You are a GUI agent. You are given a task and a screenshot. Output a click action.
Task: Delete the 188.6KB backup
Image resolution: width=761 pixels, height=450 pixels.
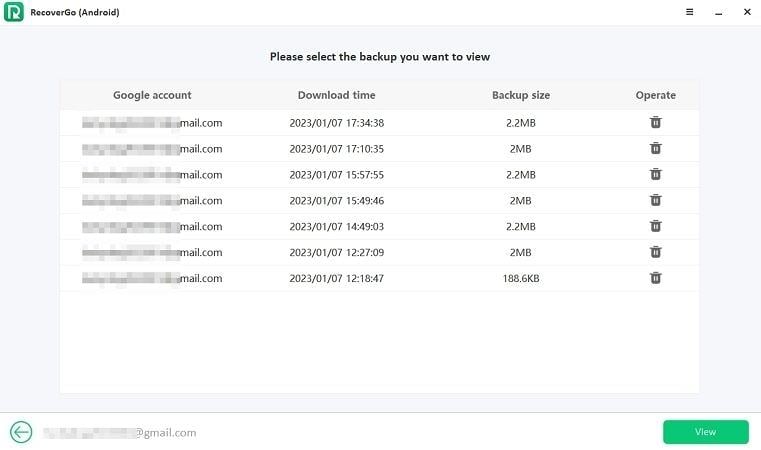(x=655, y=278)
